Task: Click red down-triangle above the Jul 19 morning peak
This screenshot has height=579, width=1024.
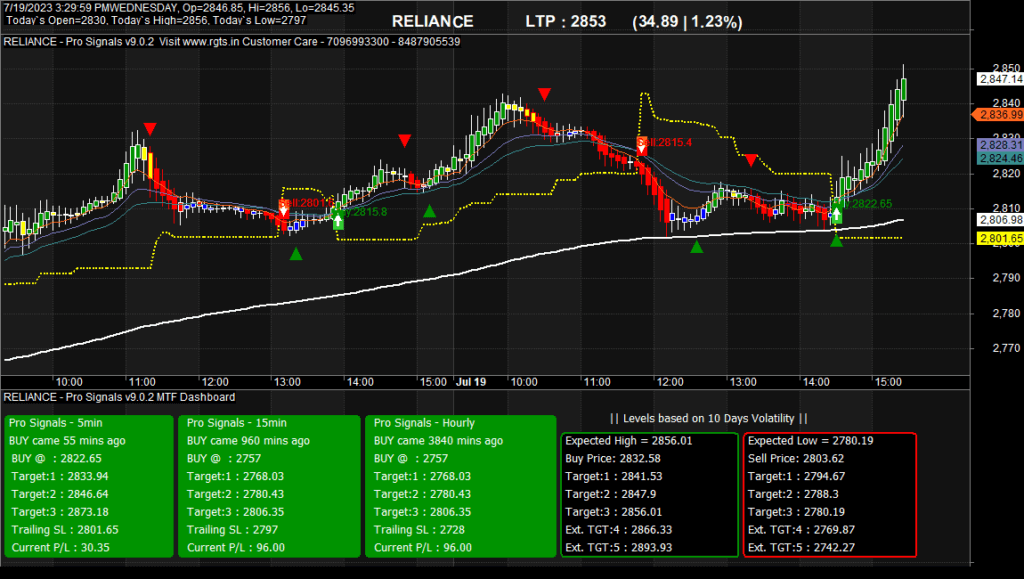Action: [x=544, y=95]
